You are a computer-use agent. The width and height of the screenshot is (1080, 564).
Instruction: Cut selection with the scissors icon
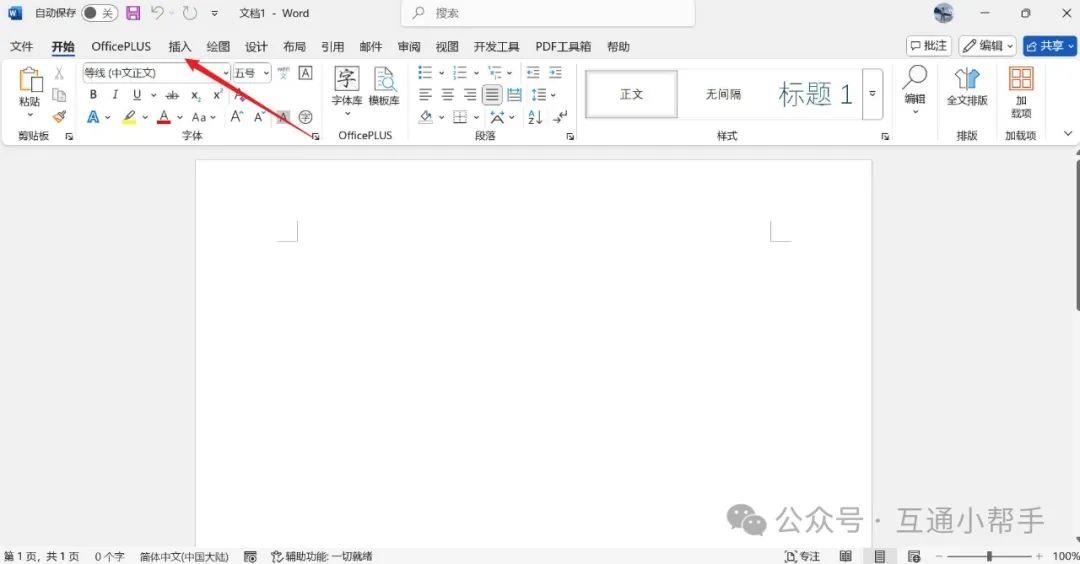(59, 73)
